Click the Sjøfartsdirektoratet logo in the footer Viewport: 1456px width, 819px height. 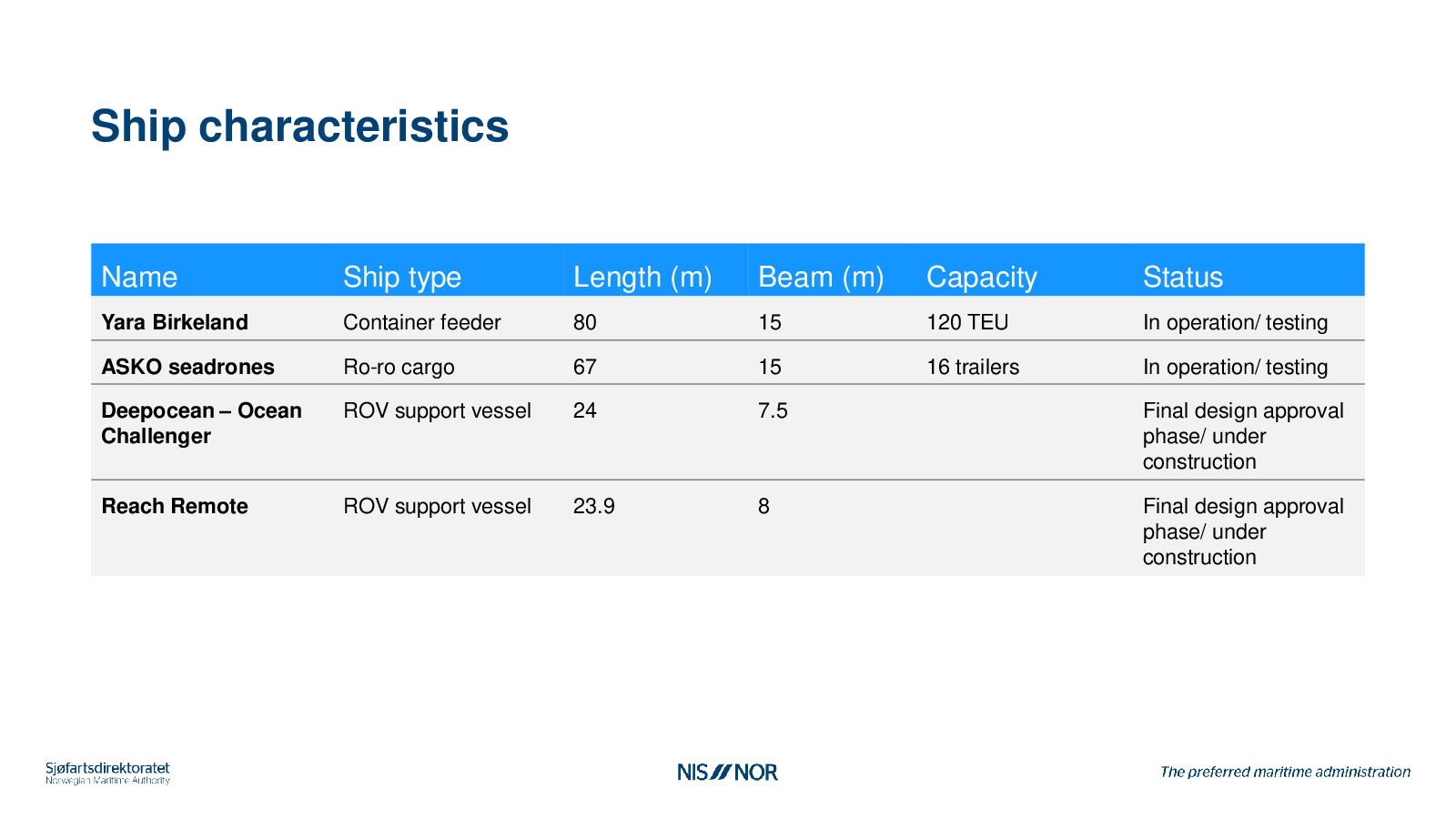107,773
